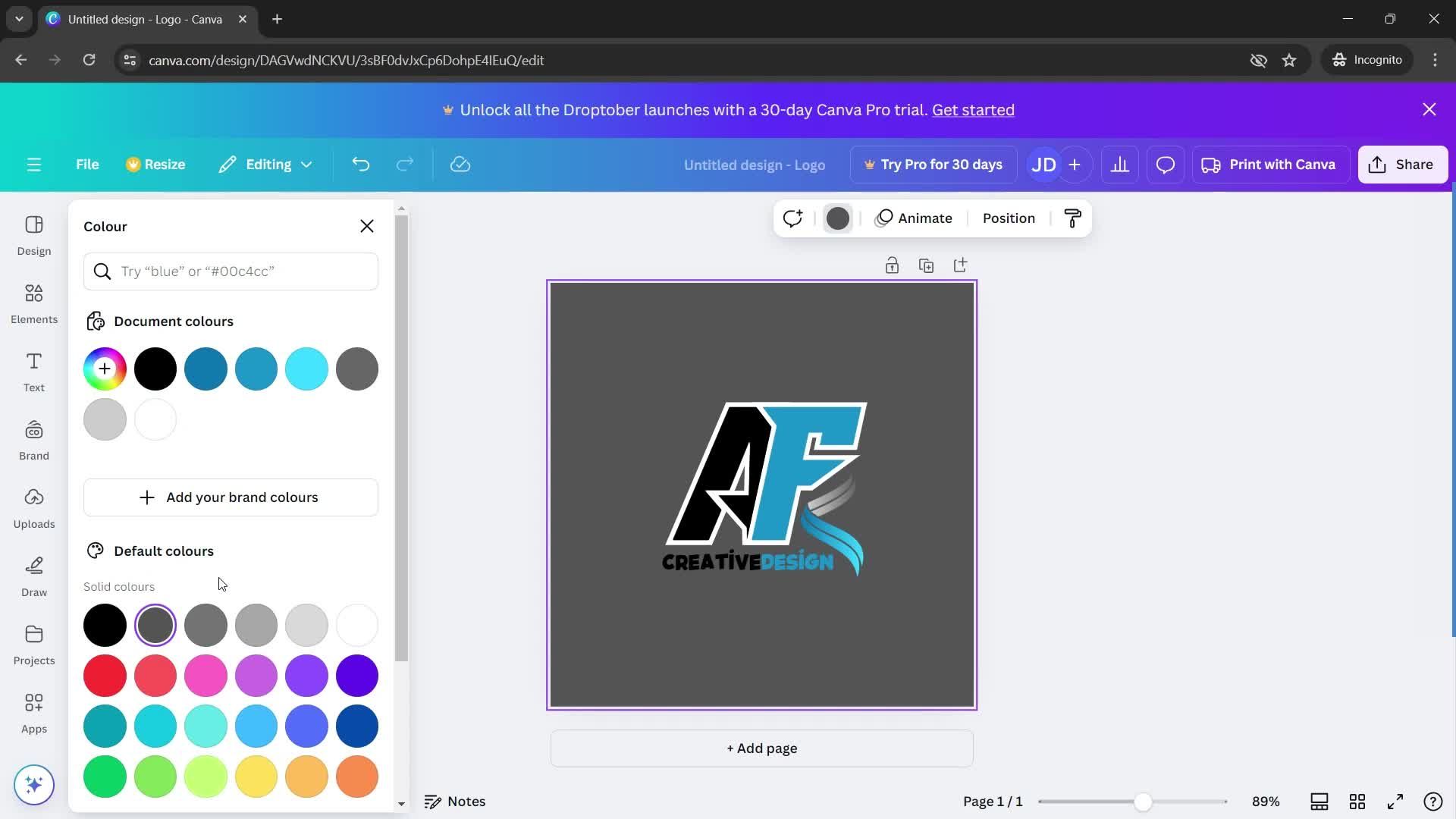Screen dimensions: 1456x819
Task: Expand the Default colours section
Action: pyautogui.click(x=162, y=551)
